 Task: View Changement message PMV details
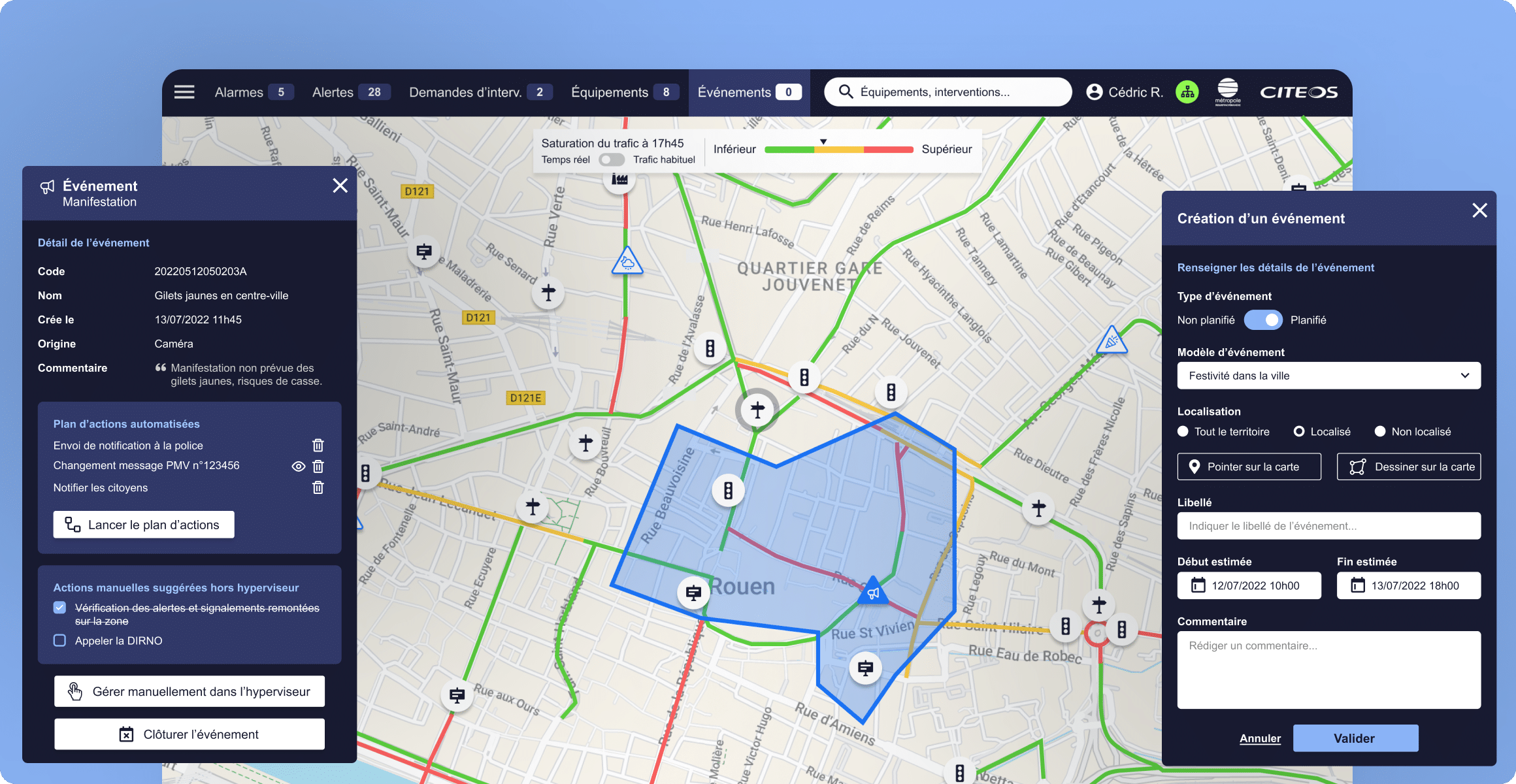298,466
